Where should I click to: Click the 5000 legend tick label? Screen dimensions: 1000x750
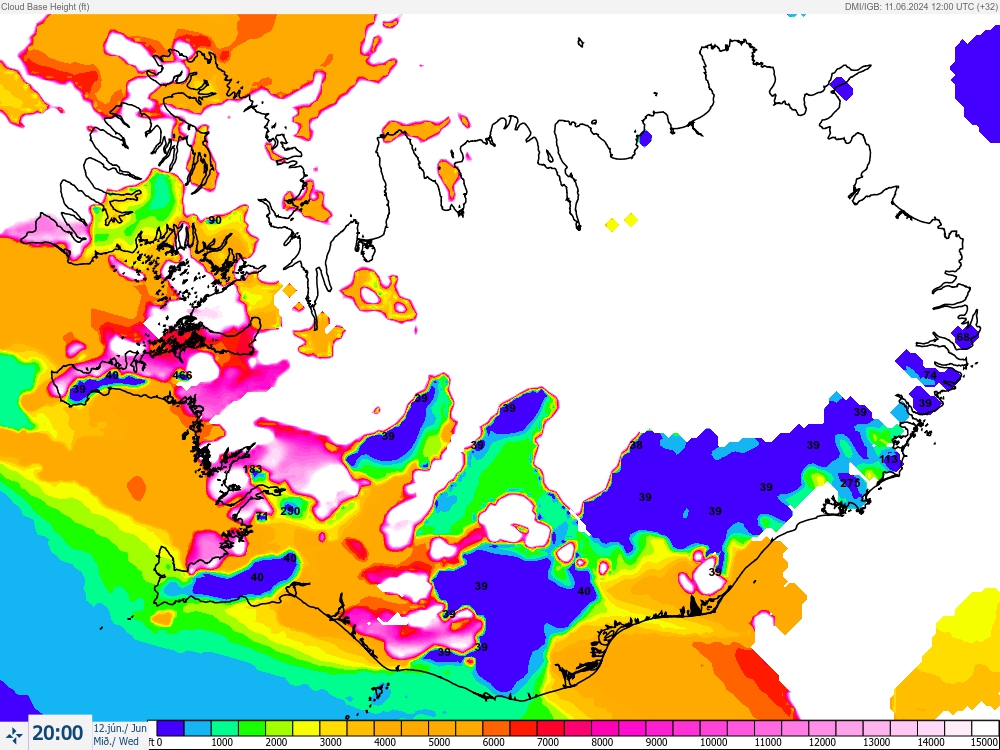(441, 742)
